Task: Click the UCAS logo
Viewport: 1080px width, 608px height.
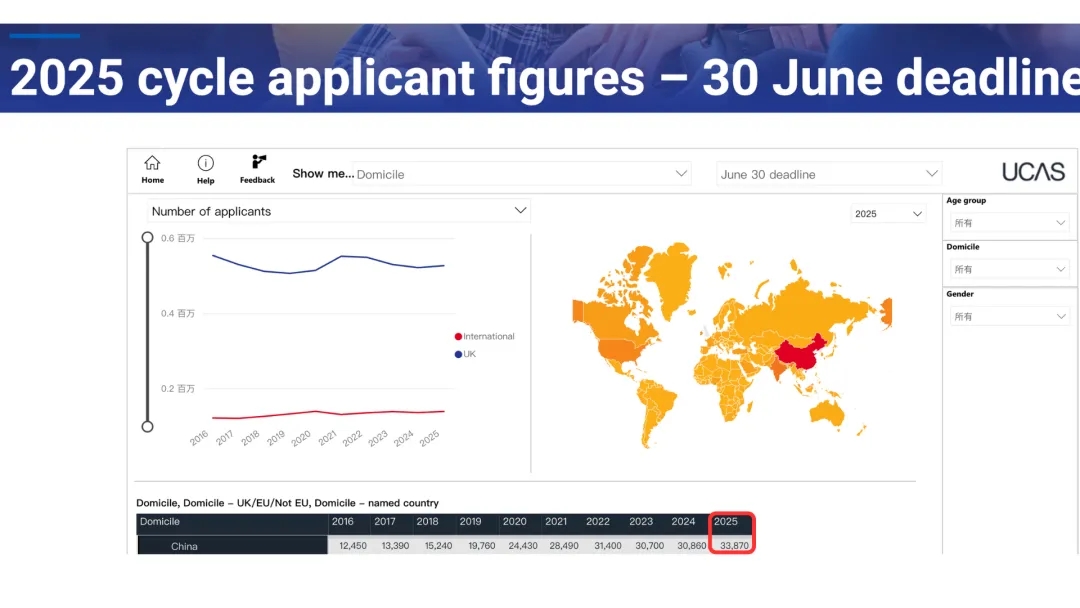Action: (1033, 172)
